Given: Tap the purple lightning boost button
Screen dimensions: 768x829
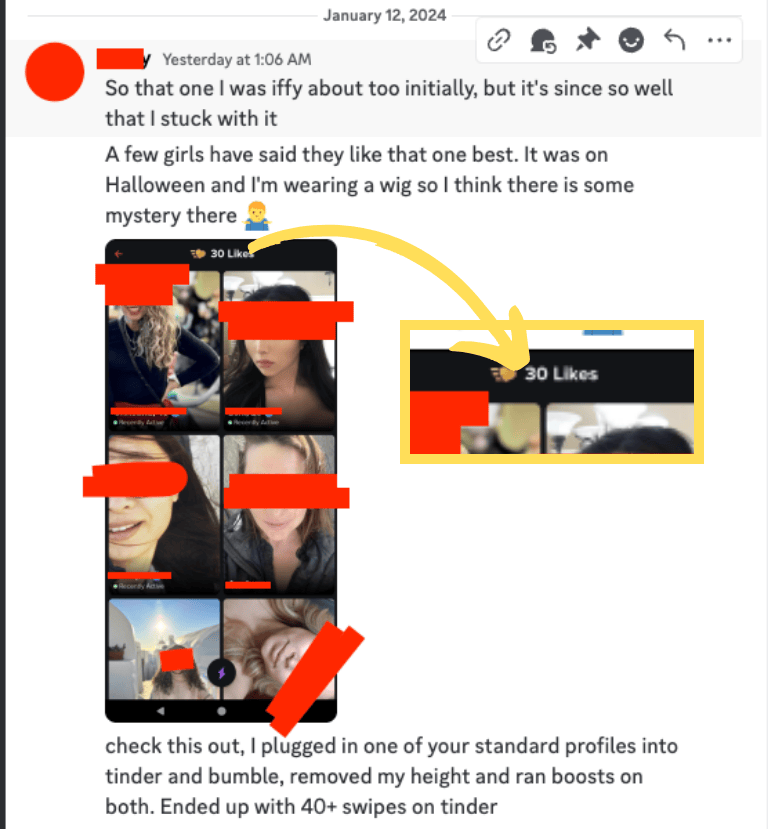Looking at the screenshot, I should coord(221,673).
